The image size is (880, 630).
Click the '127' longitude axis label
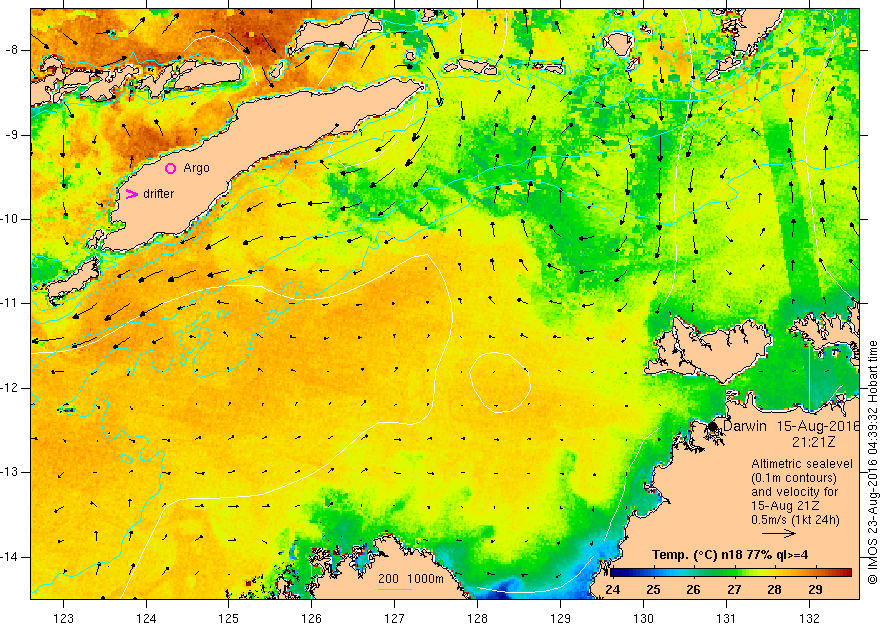coord(395,618)
